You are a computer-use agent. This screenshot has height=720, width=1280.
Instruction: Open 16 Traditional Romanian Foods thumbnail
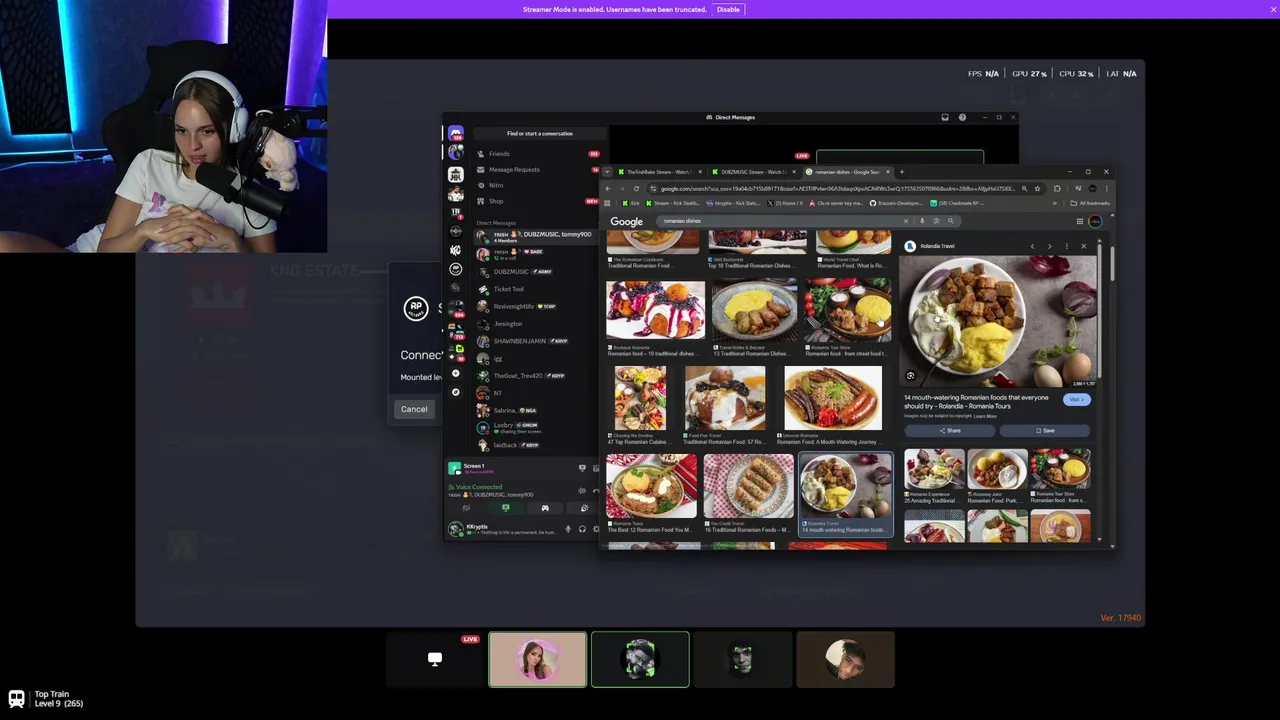pos(748,486)
